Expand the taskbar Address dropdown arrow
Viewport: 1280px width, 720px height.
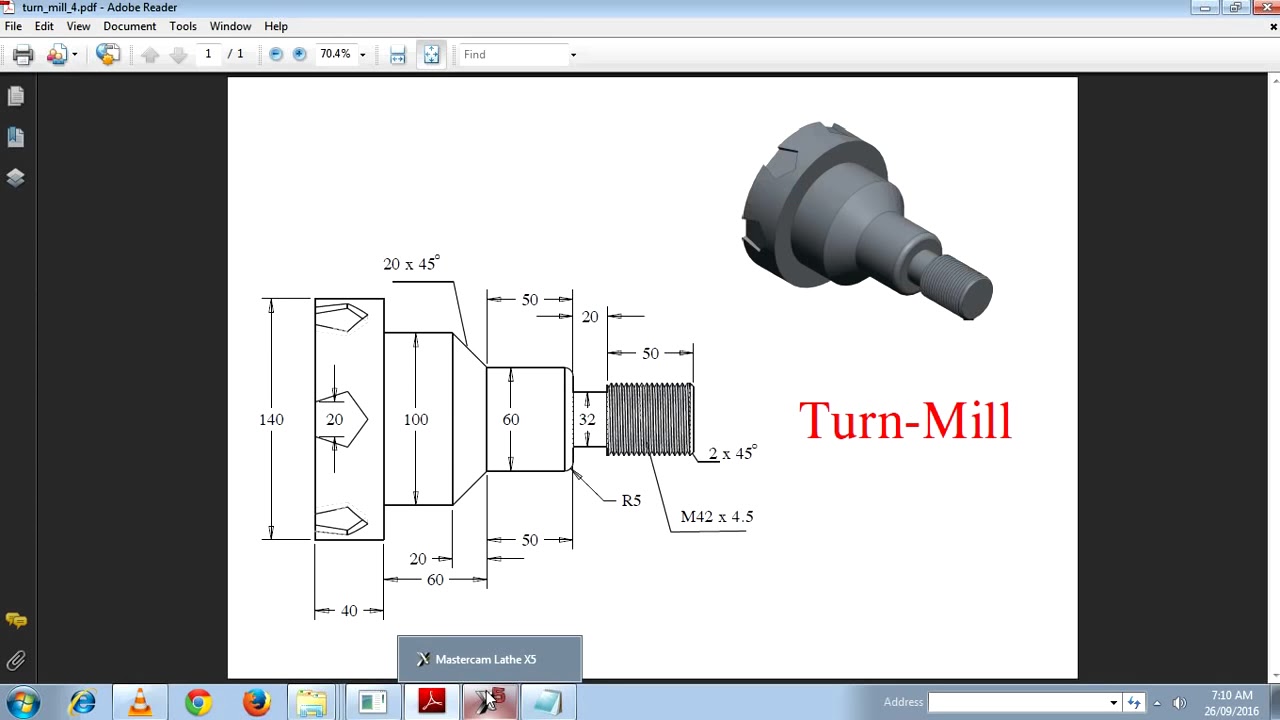(1113, 703)
